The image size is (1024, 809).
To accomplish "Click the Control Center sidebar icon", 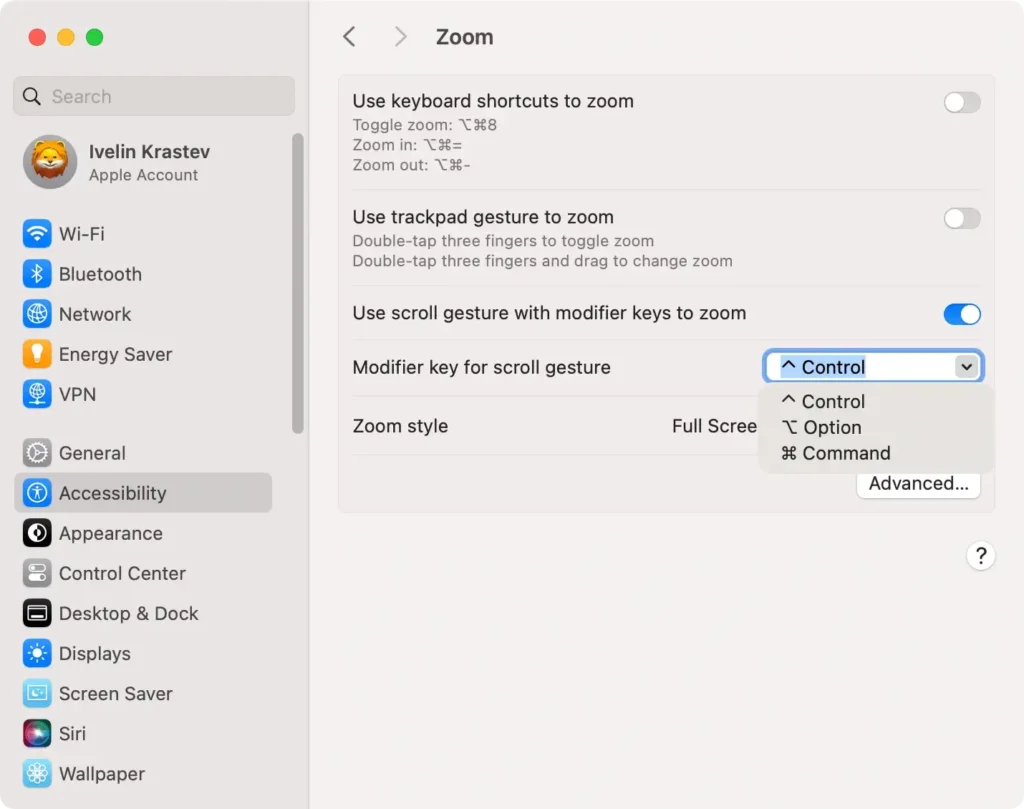I will coord(31,573).
